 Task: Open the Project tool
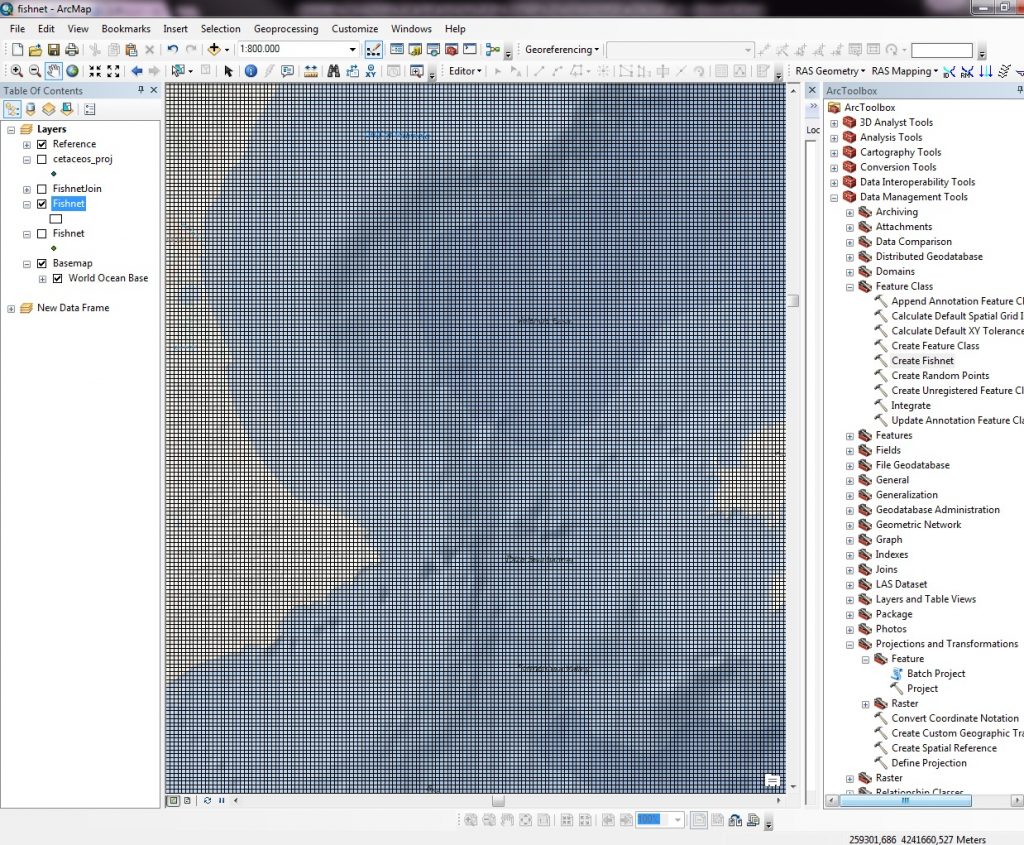point(922,688)
